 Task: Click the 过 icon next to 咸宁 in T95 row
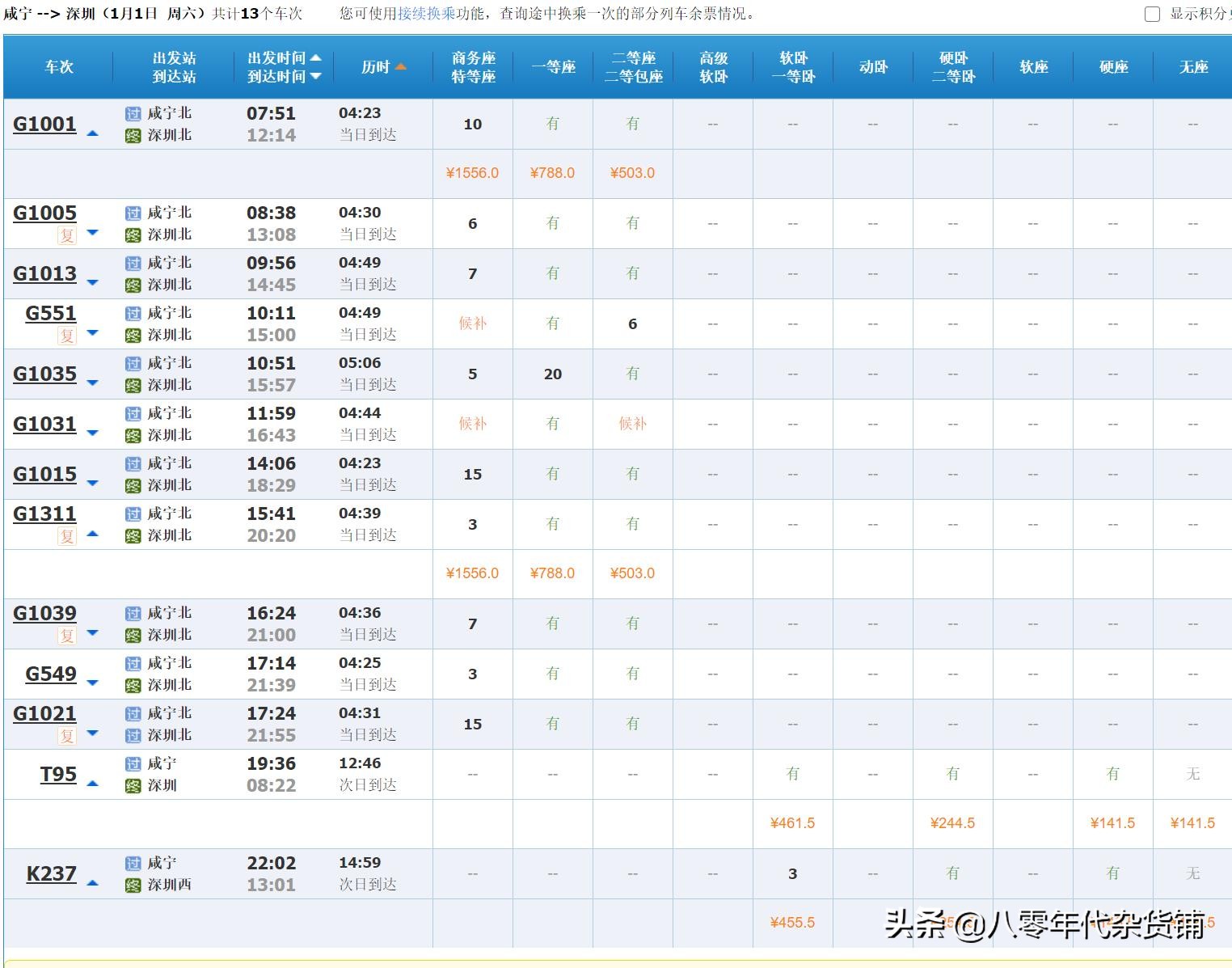[x=132, y=763]
